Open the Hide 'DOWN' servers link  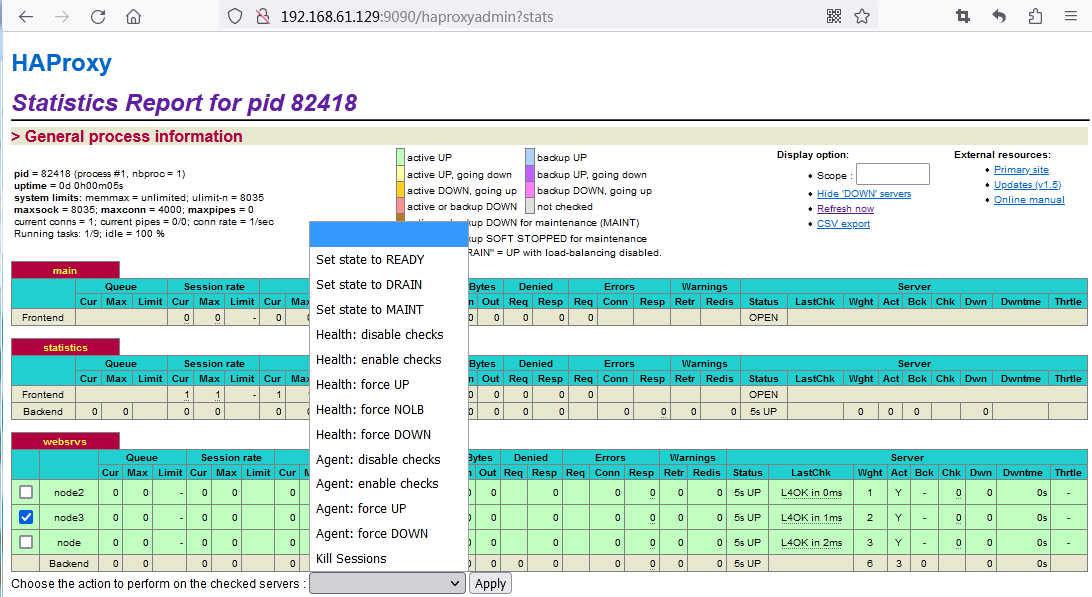point(864,194)
